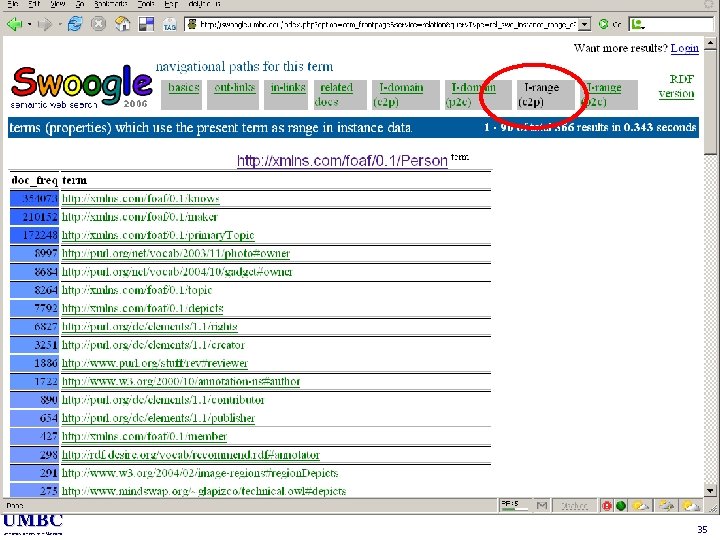The height and width of the screenshot is (540, 720).
Task: Reload the page with the refresh icon
Action: (x=74, y=23)
